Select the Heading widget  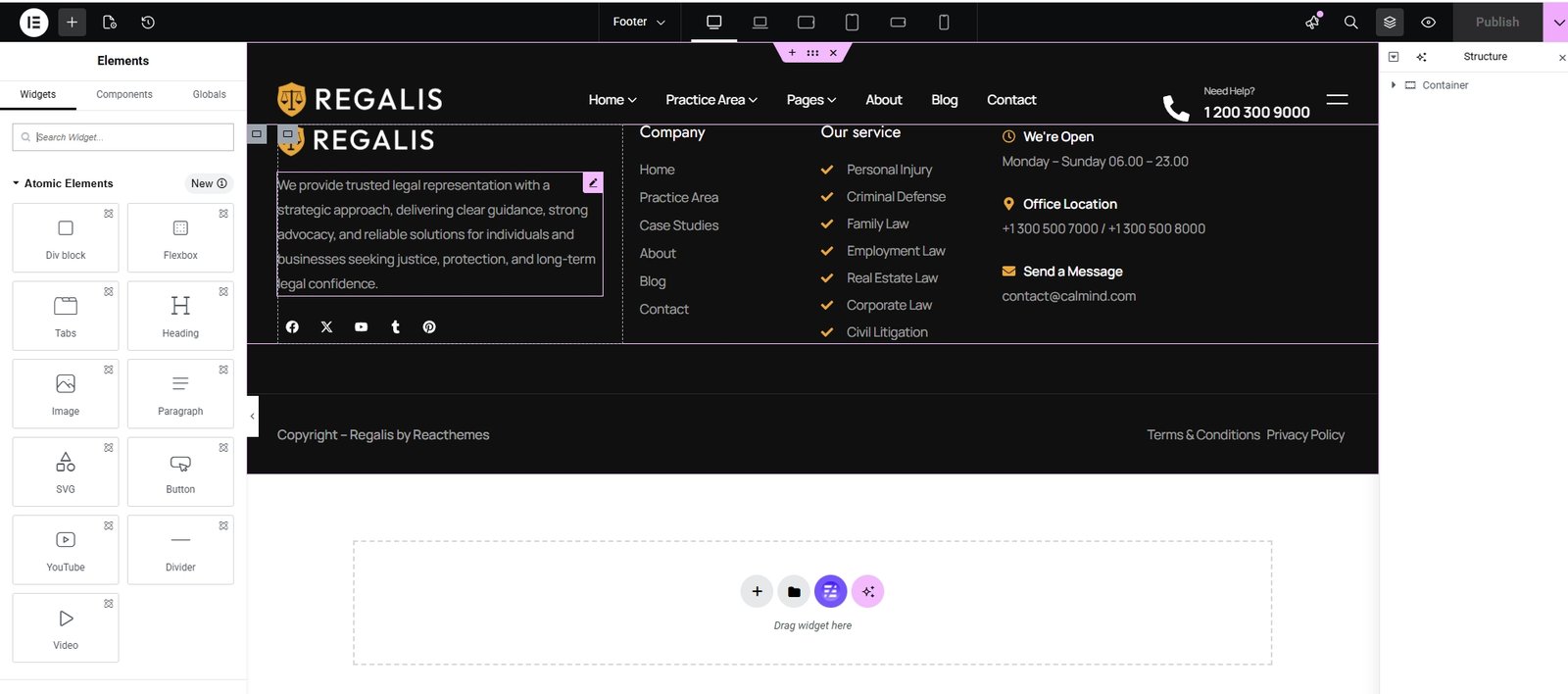[x=180, y=316]
